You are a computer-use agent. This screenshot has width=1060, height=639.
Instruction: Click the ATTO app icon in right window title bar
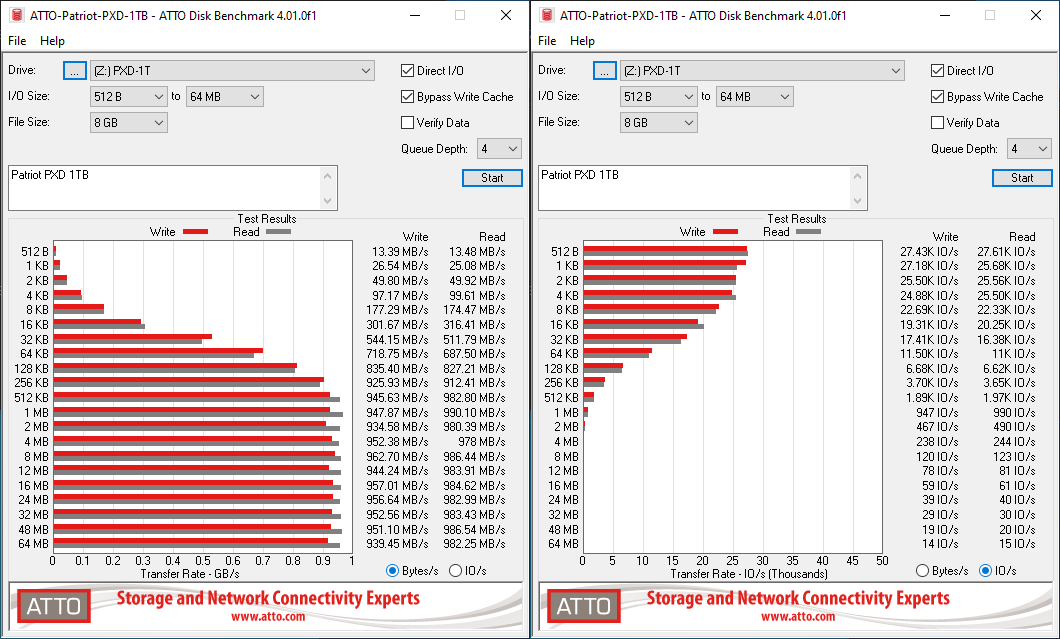(546, 15)
